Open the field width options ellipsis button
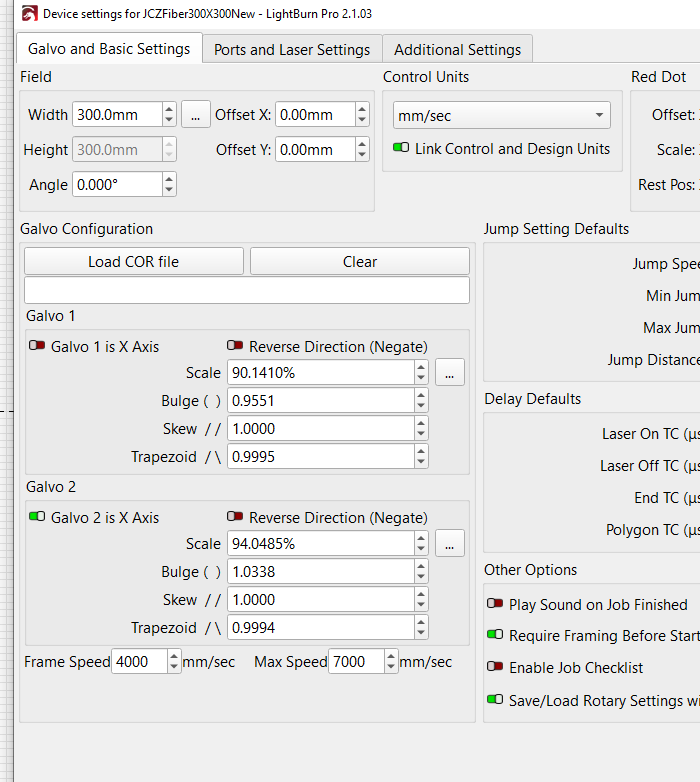Screen dimensions: 700x782 (x=195, y=115)
